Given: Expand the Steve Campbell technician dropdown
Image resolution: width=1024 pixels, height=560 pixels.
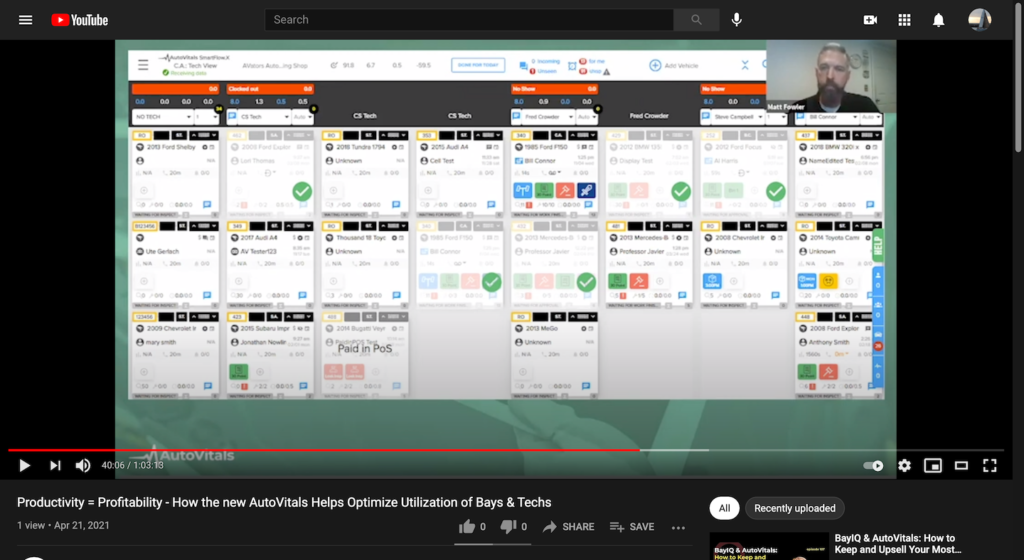Looking at the screenshot, I should [x=738, y=117].
